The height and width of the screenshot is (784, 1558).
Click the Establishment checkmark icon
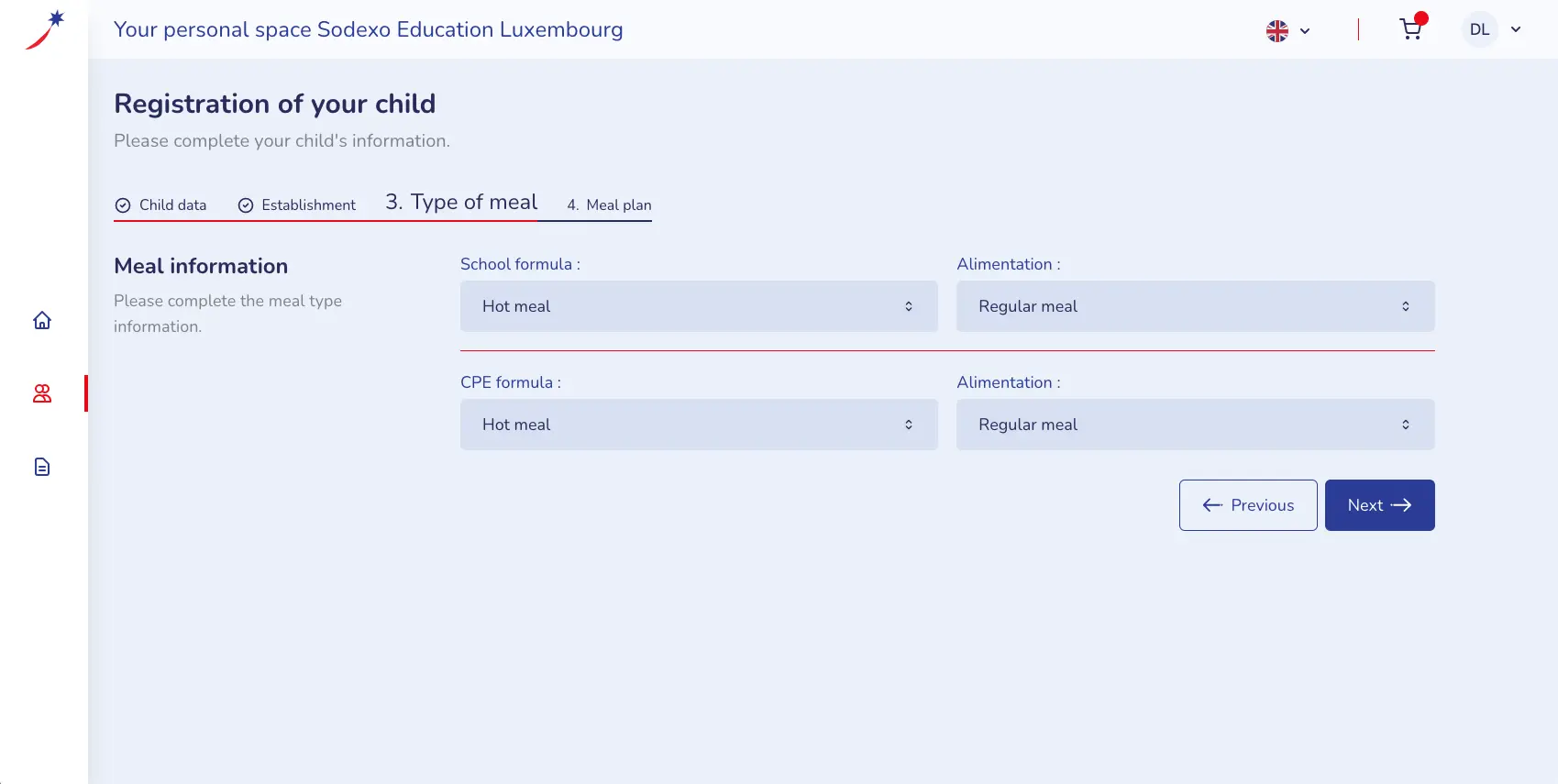(246, 205)
